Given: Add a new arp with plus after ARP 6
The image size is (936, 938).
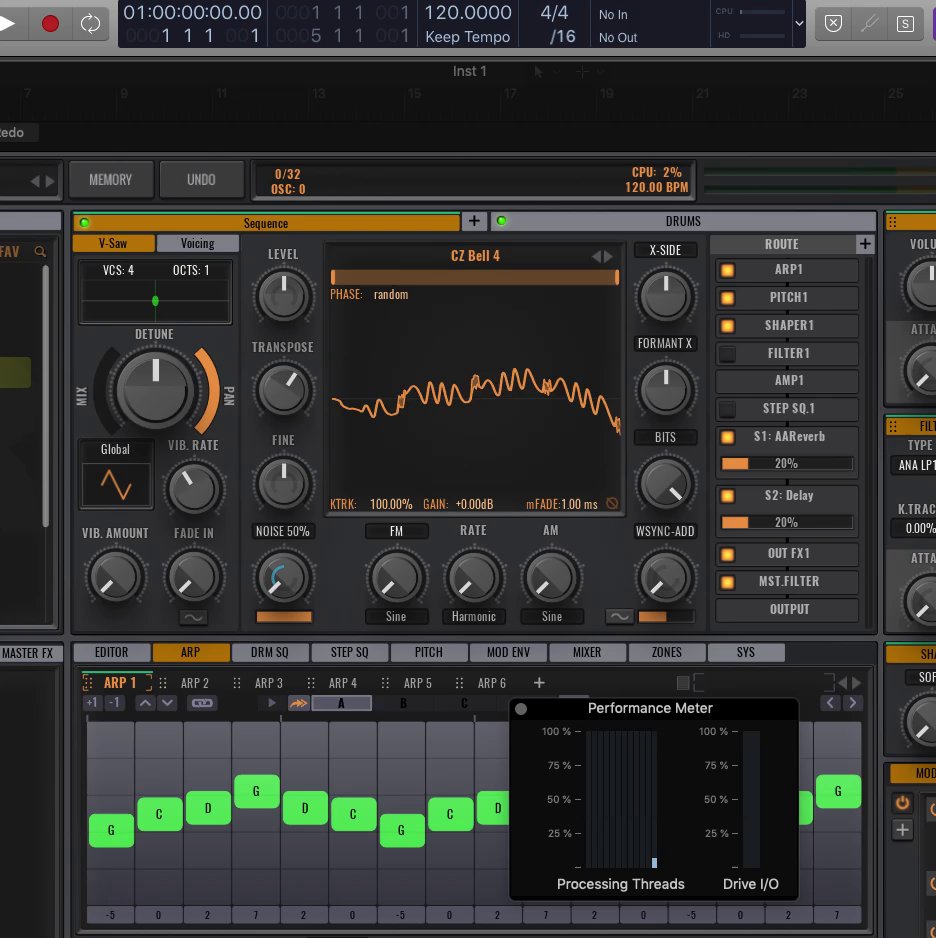Looking at the screenshot, I should [x=539, y=683].
